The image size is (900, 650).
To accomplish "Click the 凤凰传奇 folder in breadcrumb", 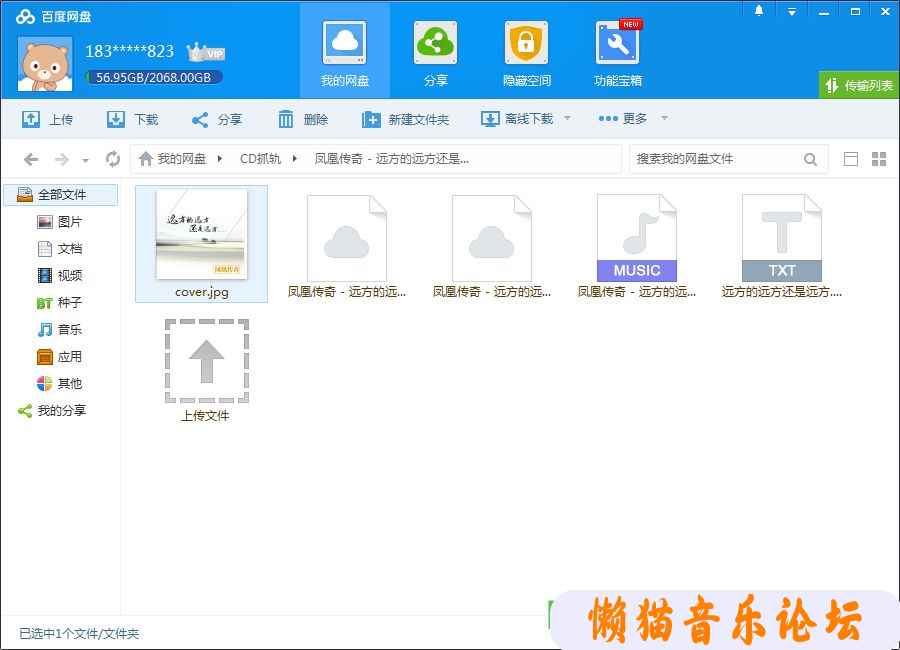I will 391,158.
